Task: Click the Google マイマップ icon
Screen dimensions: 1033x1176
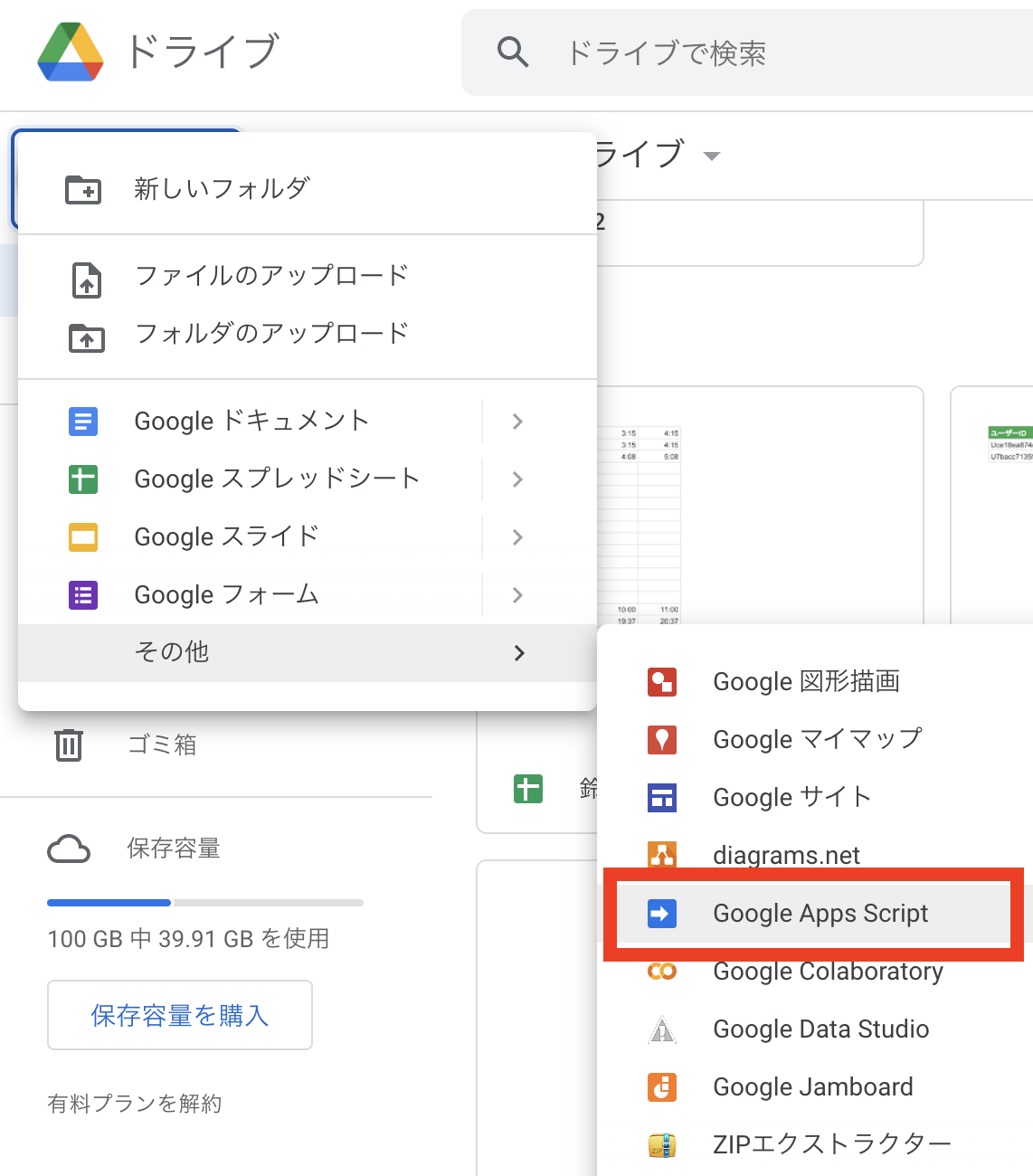Action: click(x=662, y=739)
